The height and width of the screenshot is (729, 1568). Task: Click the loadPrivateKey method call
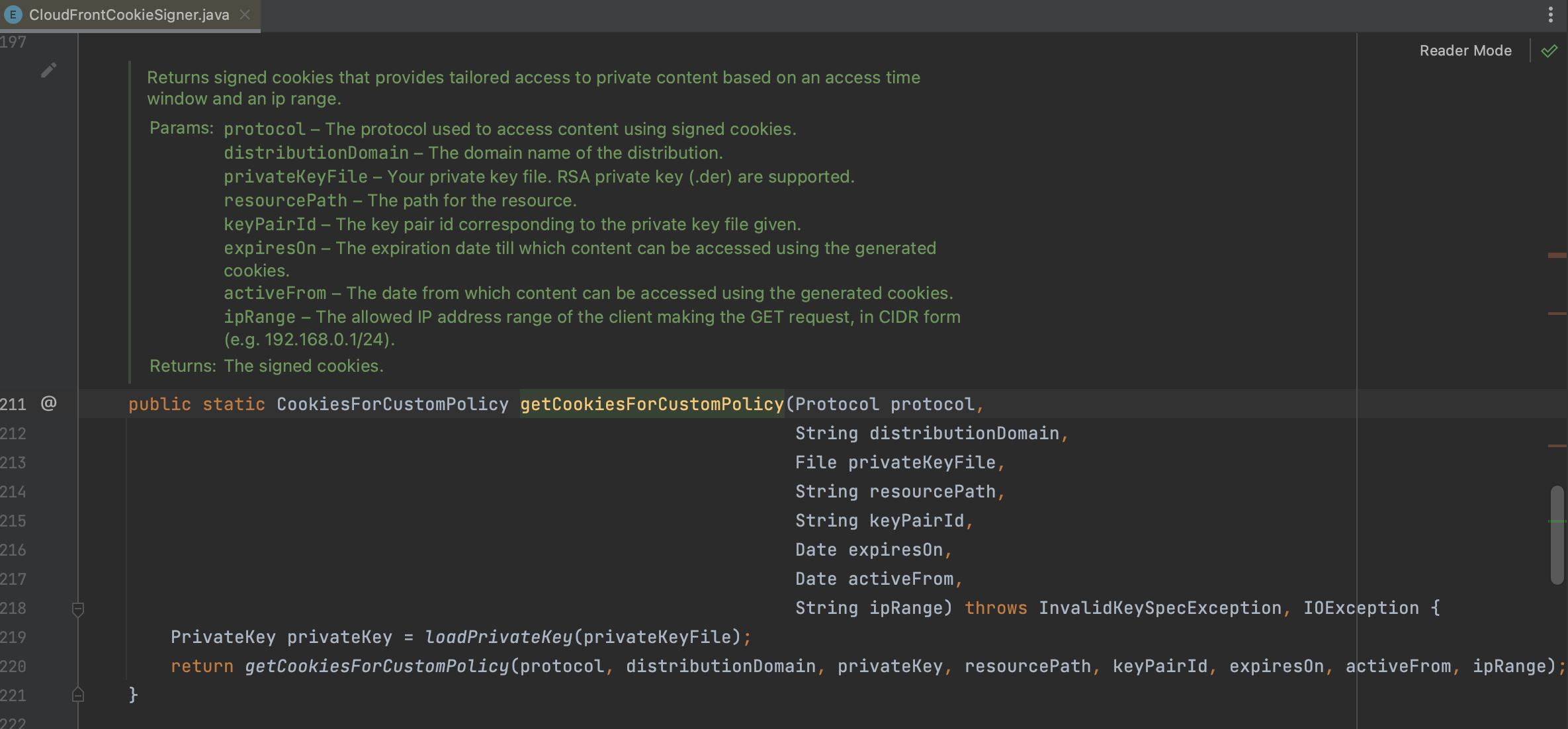tap(498, 637)
